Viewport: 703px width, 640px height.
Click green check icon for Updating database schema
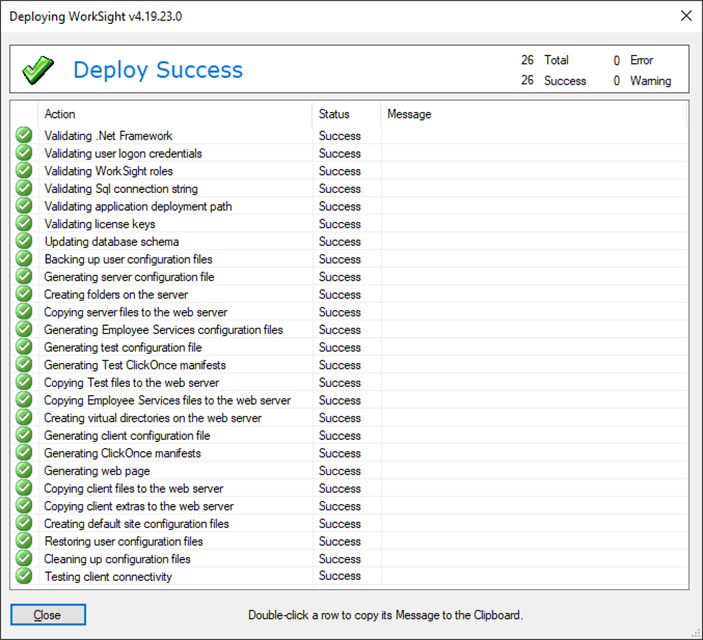tap(24, 242)
